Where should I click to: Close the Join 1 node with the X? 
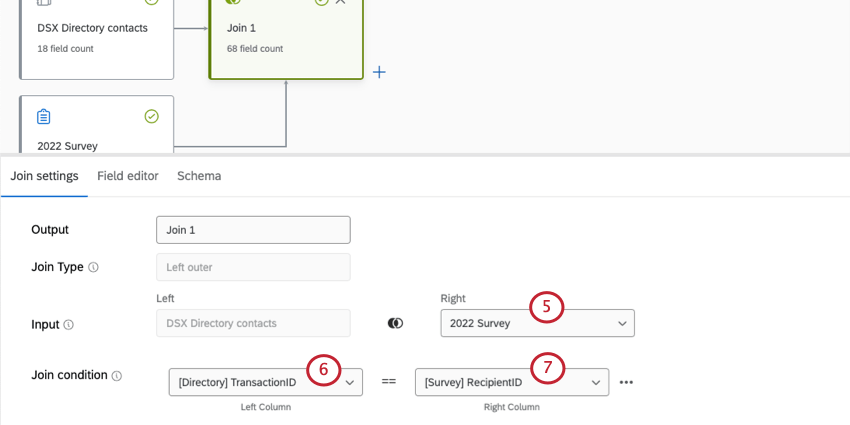click(x=341, y=2)
